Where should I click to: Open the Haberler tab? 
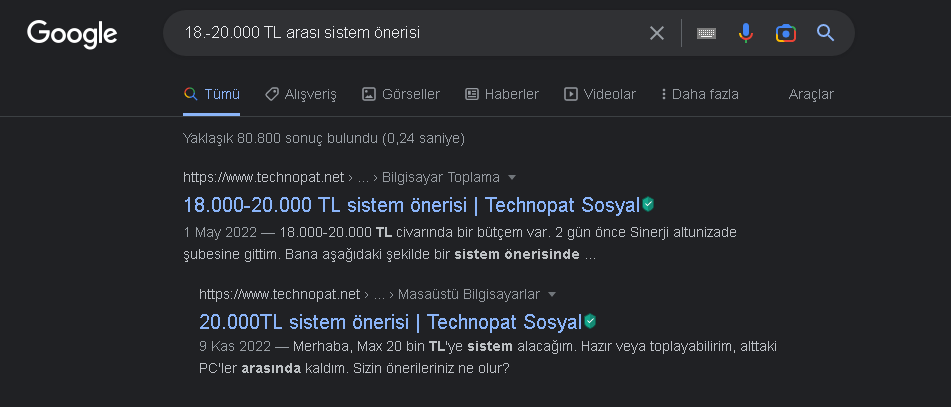click(x=502, y=94)
